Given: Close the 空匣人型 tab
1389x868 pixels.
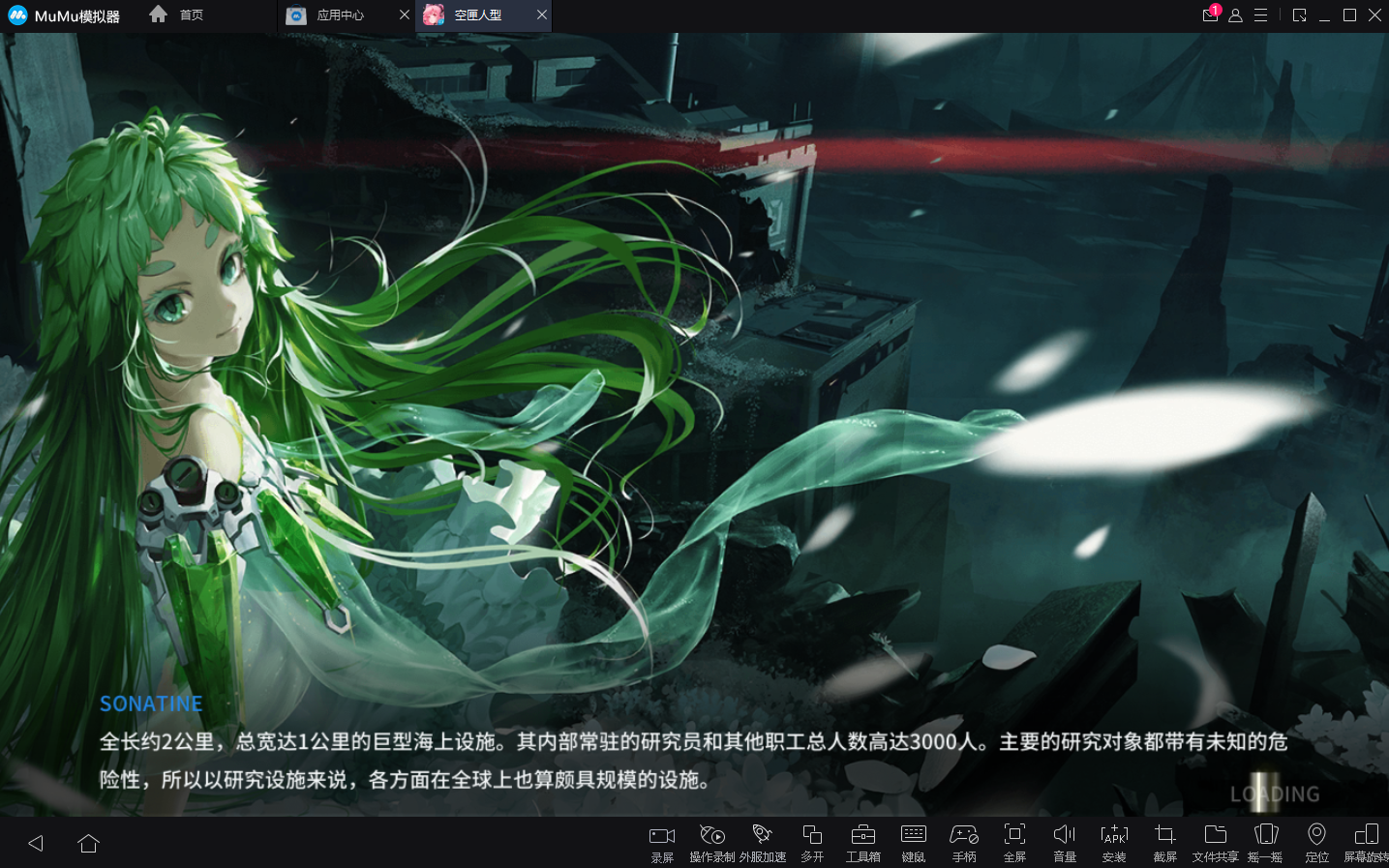Looking at the screenshot, I should pyautogui.click(x=542, y=15).
